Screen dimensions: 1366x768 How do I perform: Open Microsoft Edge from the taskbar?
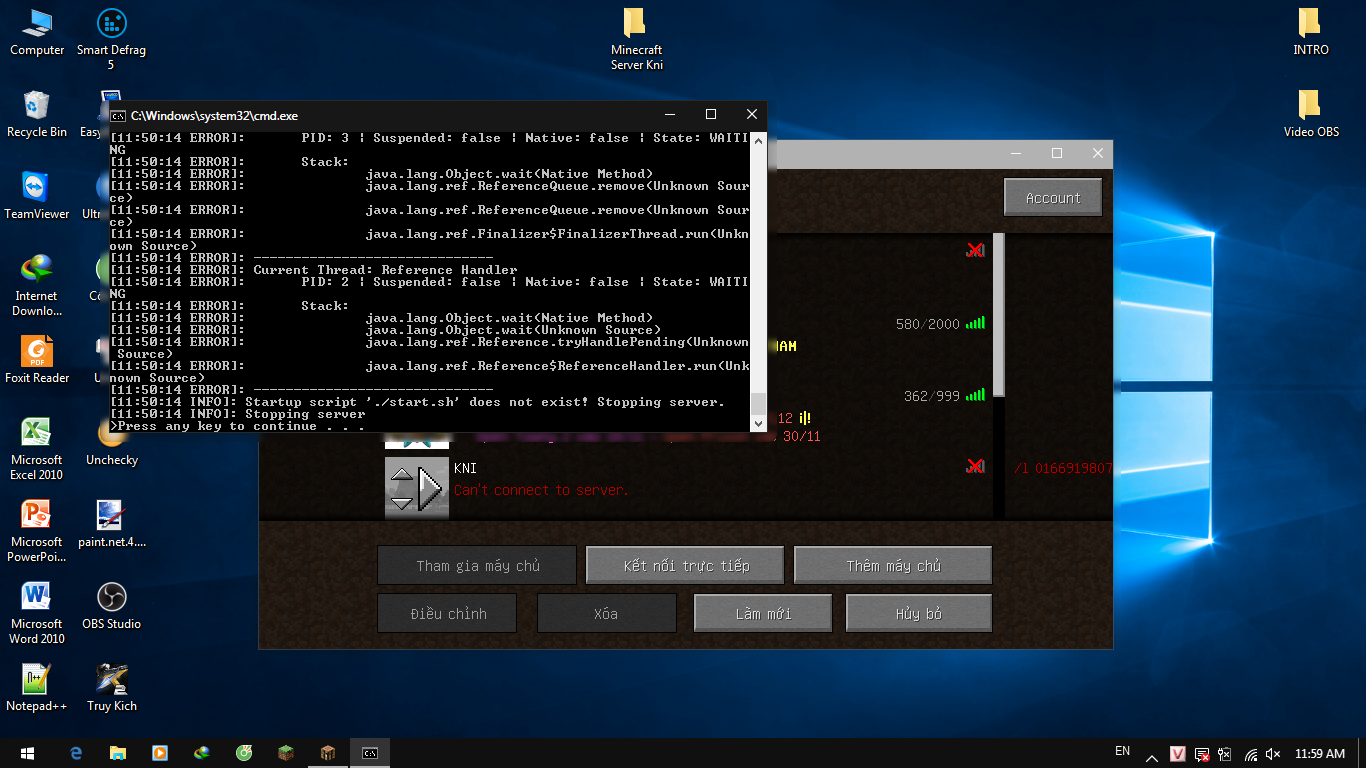(76, 753)
